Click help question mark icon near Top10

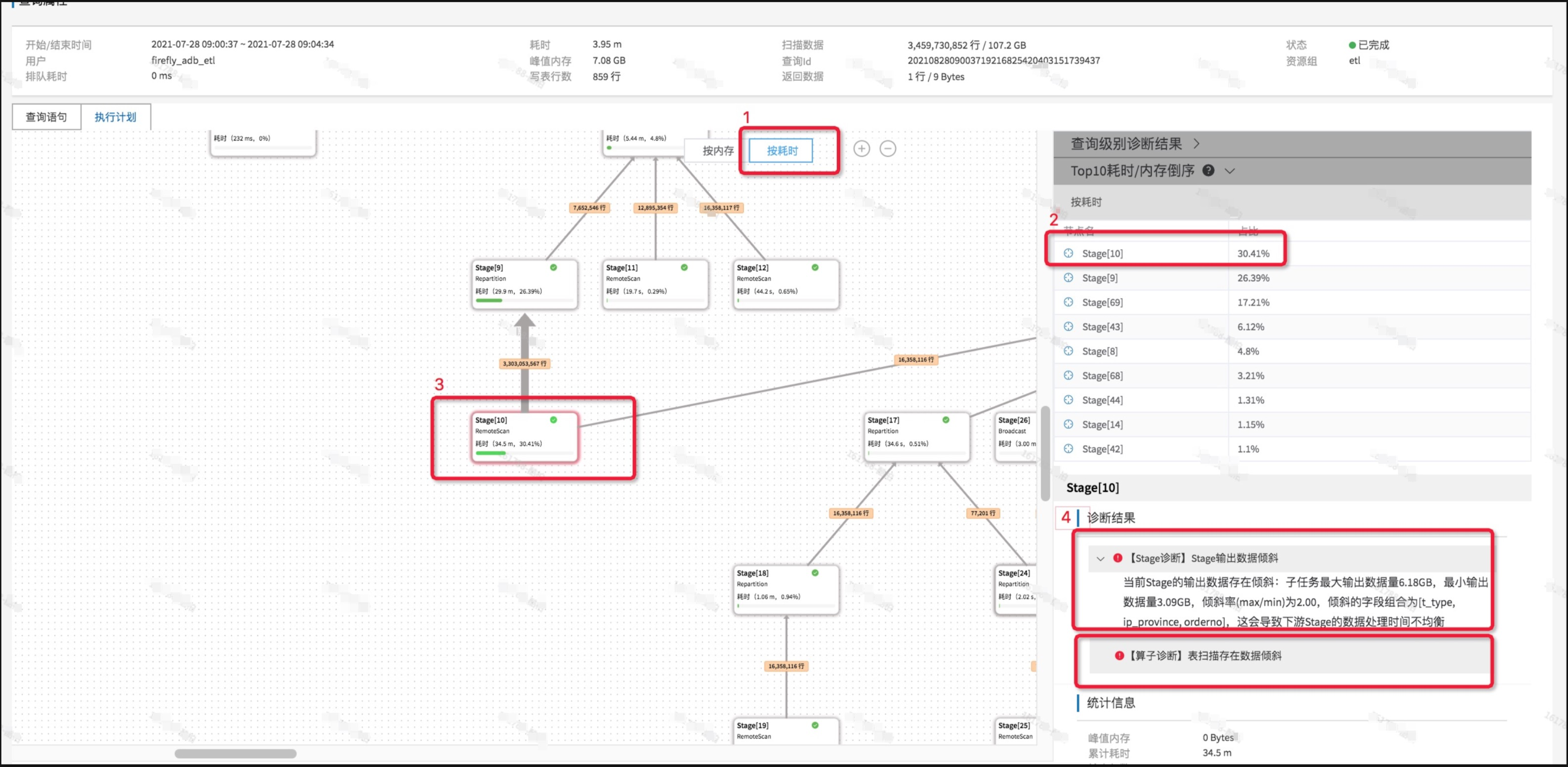(x=1208, y=170)
